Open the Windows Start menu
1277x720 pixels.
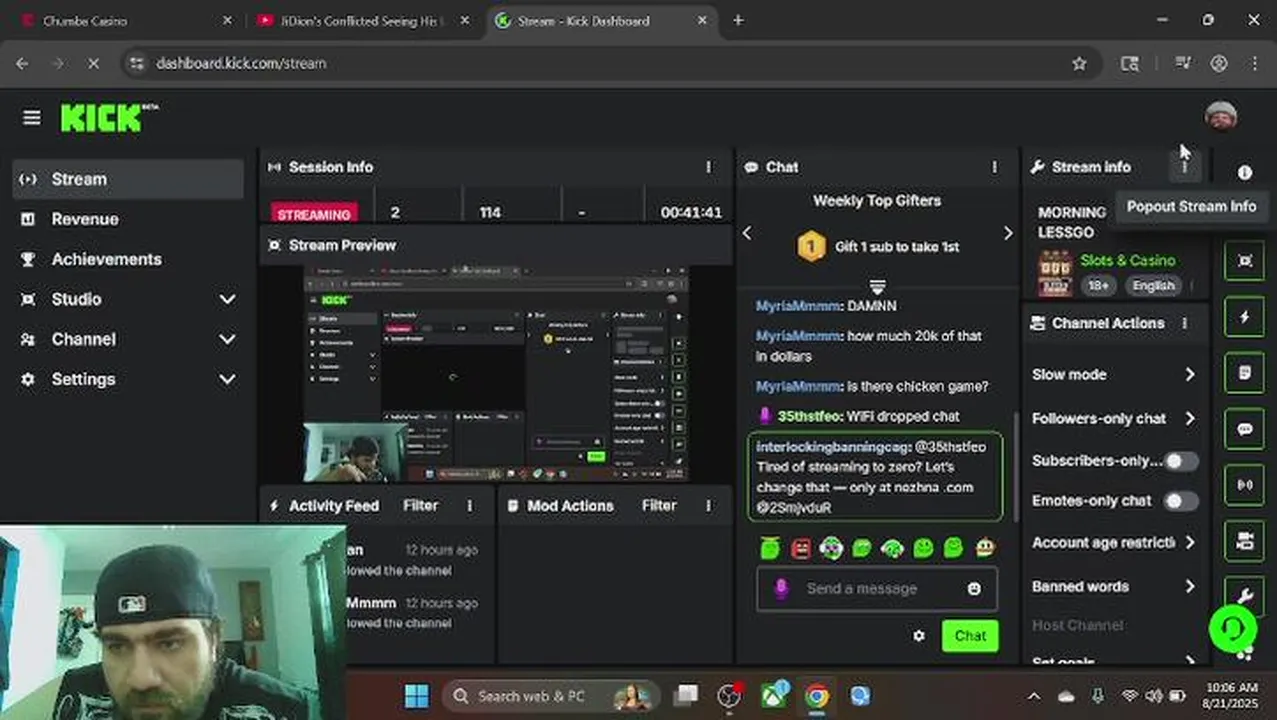[x=417, y=696]
